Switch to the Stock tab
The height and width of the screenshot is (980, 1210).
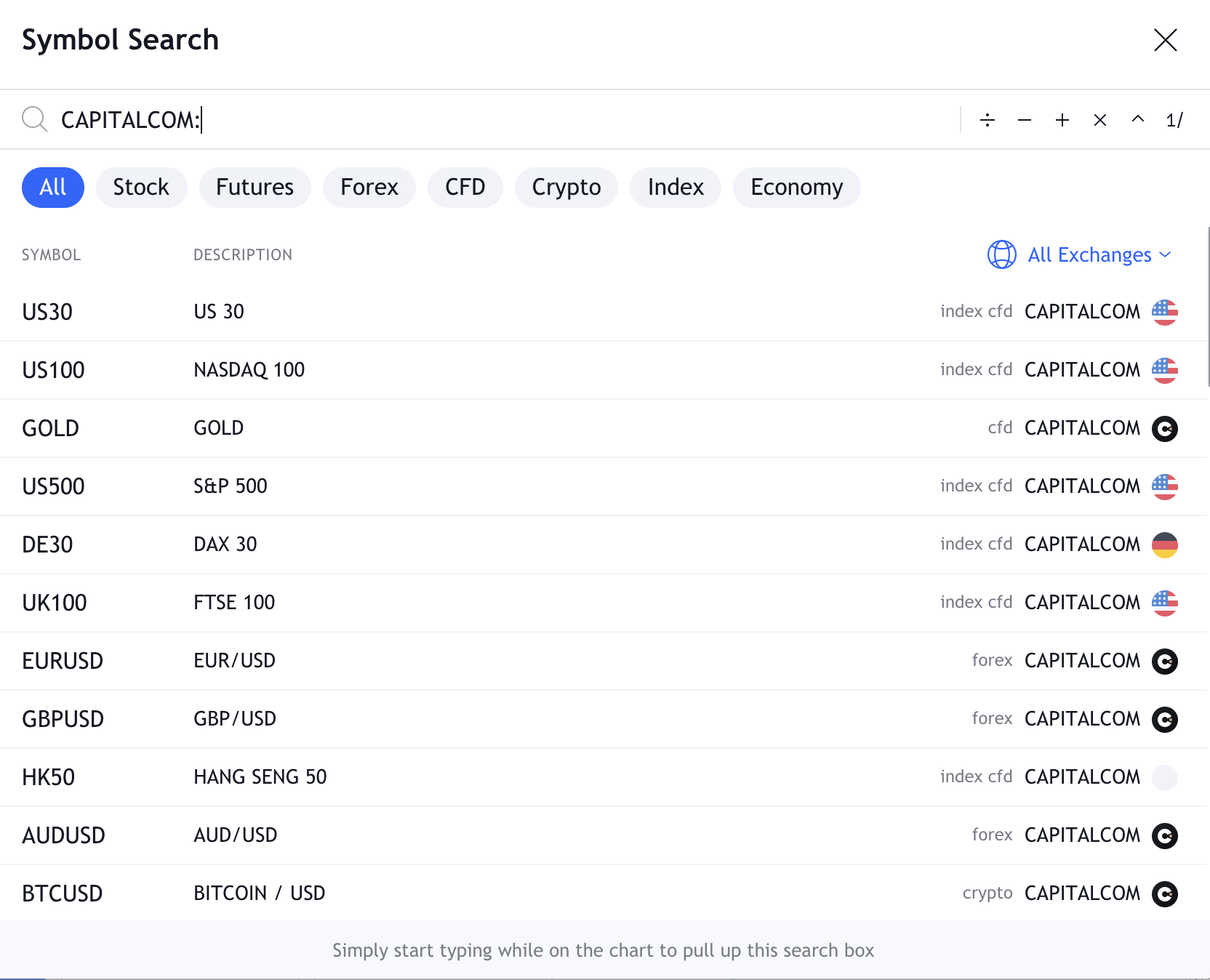141,187
